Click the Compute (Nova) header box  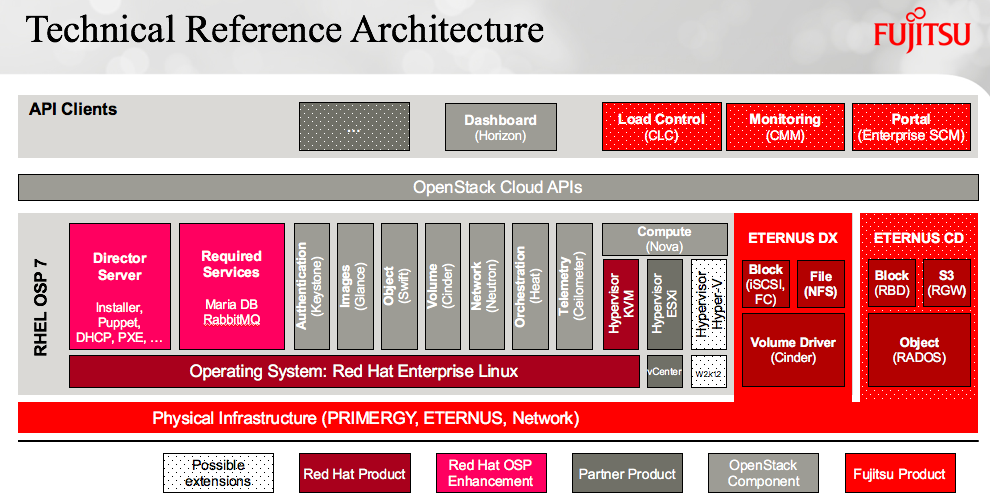tap(664, 239)
